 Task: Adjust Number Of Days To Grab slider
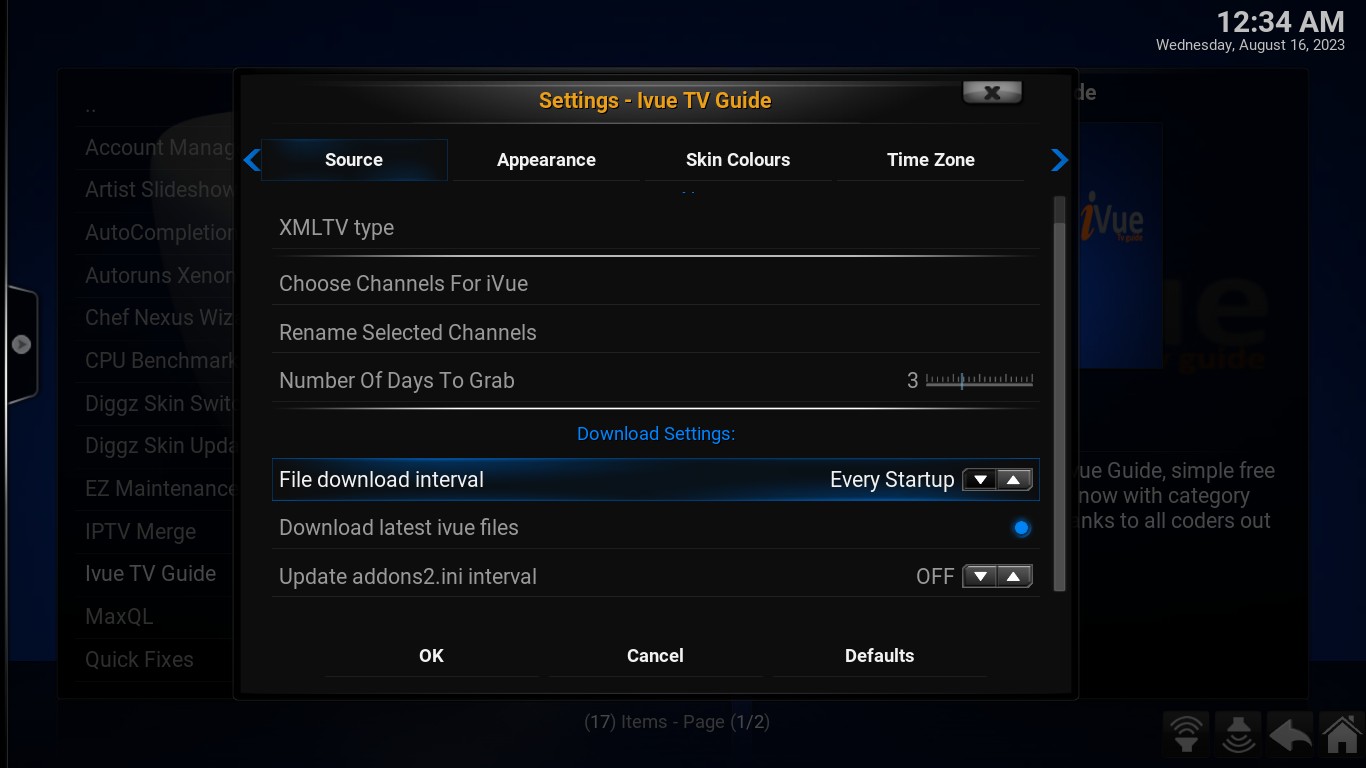979,380
